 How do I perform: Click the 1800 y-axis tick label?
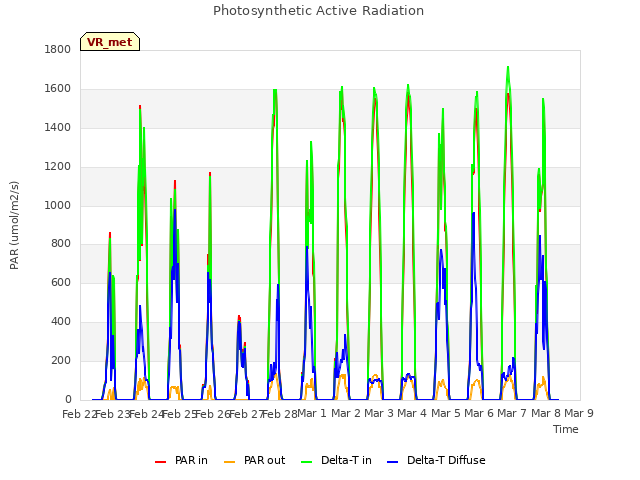click(x=58, y=49)
